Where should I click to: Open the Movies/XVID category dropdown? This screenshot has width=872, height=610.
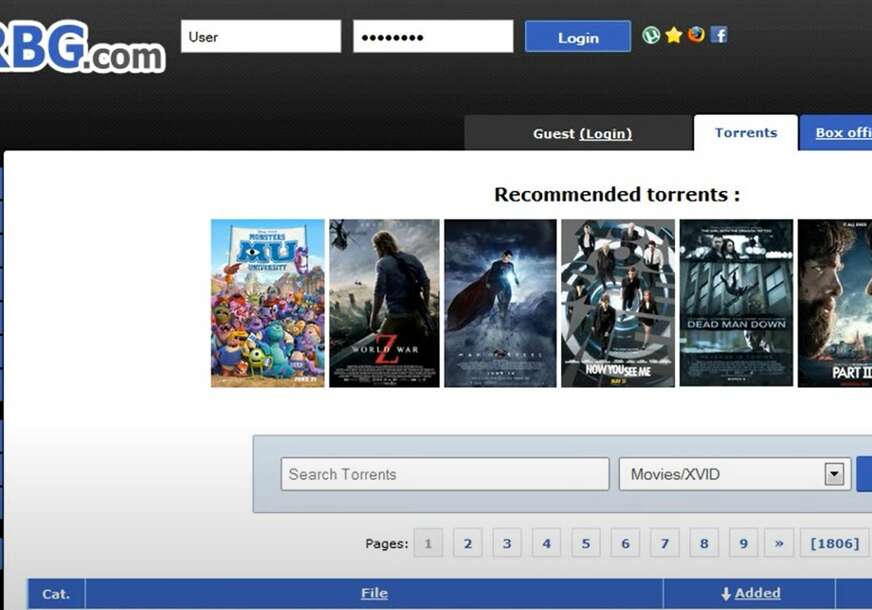735,474
